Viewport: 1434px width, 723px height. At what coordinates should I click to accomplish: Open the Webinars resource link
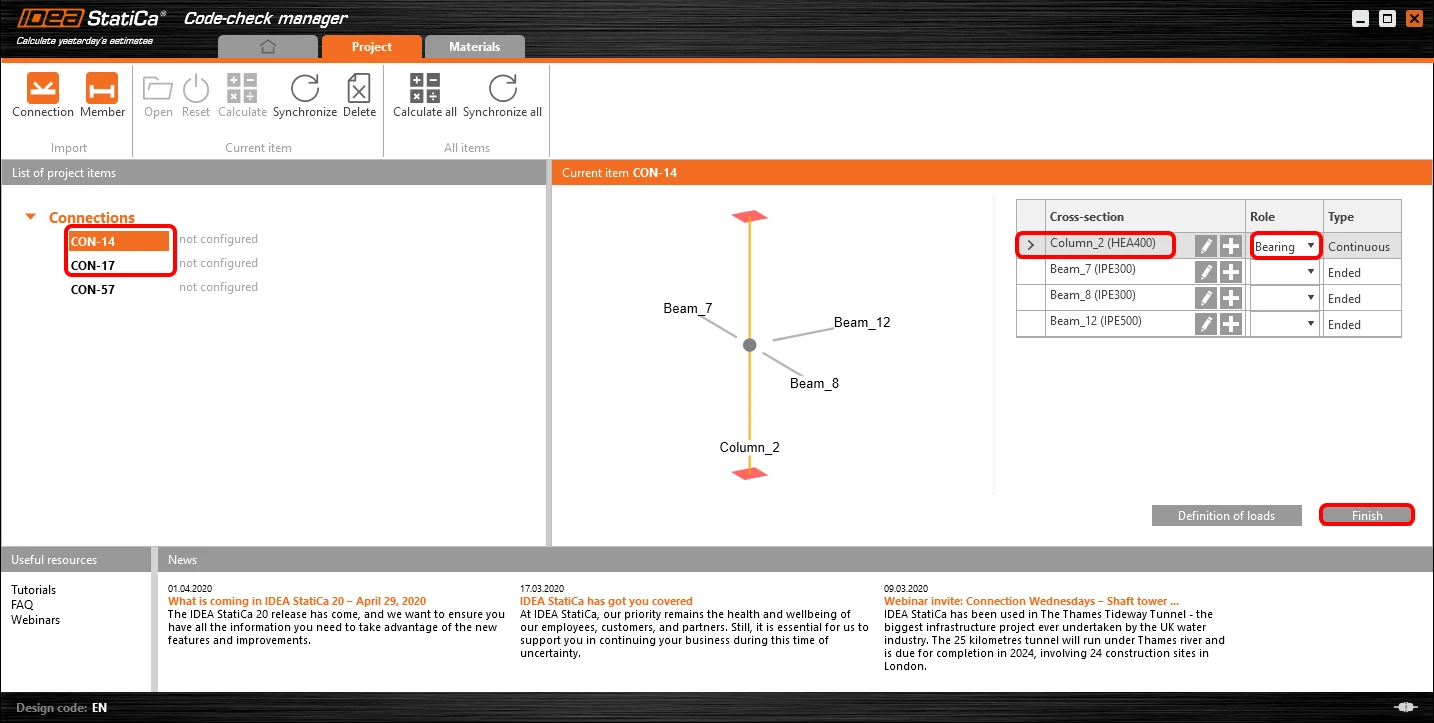click(35, 620)
